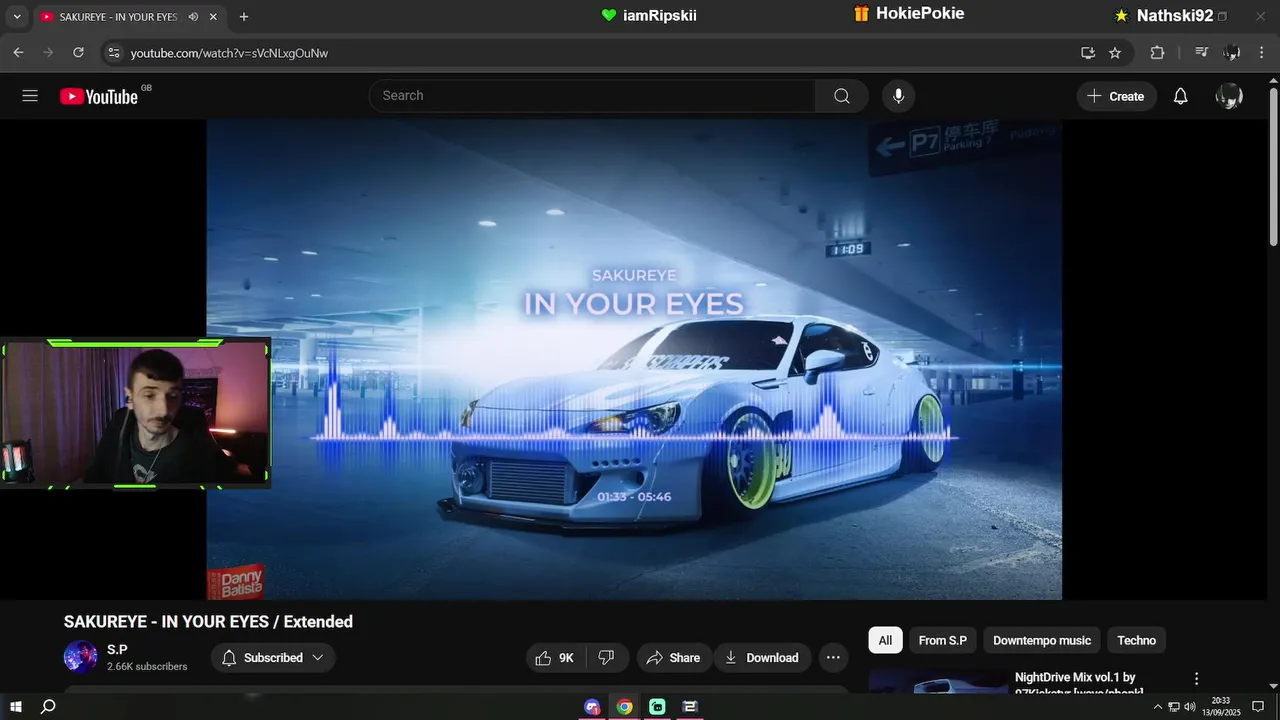This screenshot has width=1280, height=720.
Task: Click the search magnifier button
Action: point(841,96)
